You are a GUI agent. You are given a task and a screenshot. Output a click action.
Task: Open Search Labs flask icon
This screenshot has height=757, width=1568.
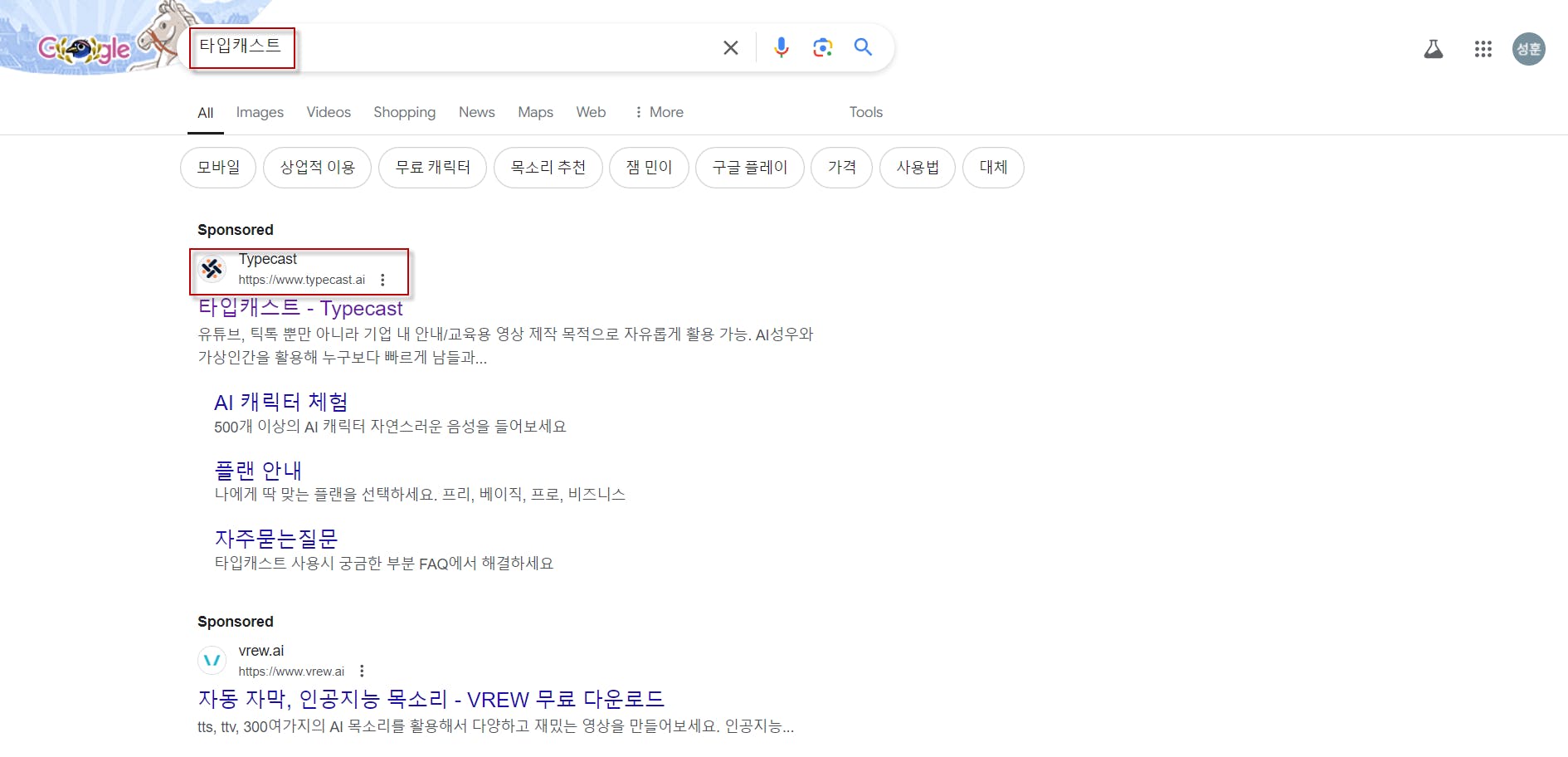point(1434,49)
